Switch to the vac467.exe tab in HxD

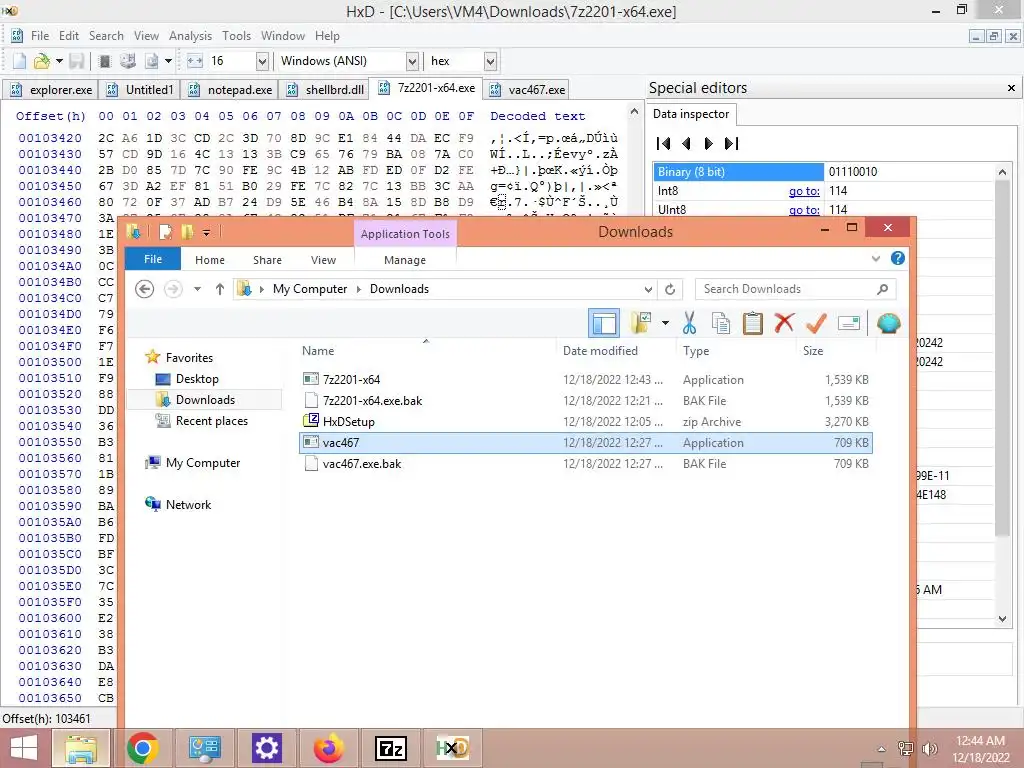527,89
